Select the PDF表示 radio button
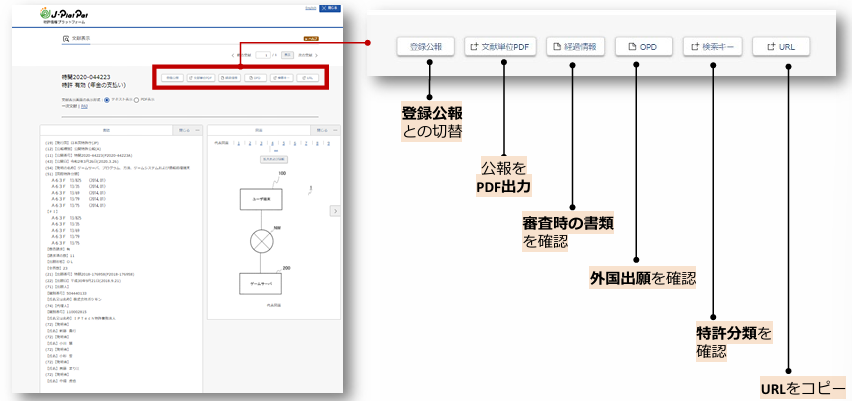Screen dimensions: 852x401 click(136, 100)
